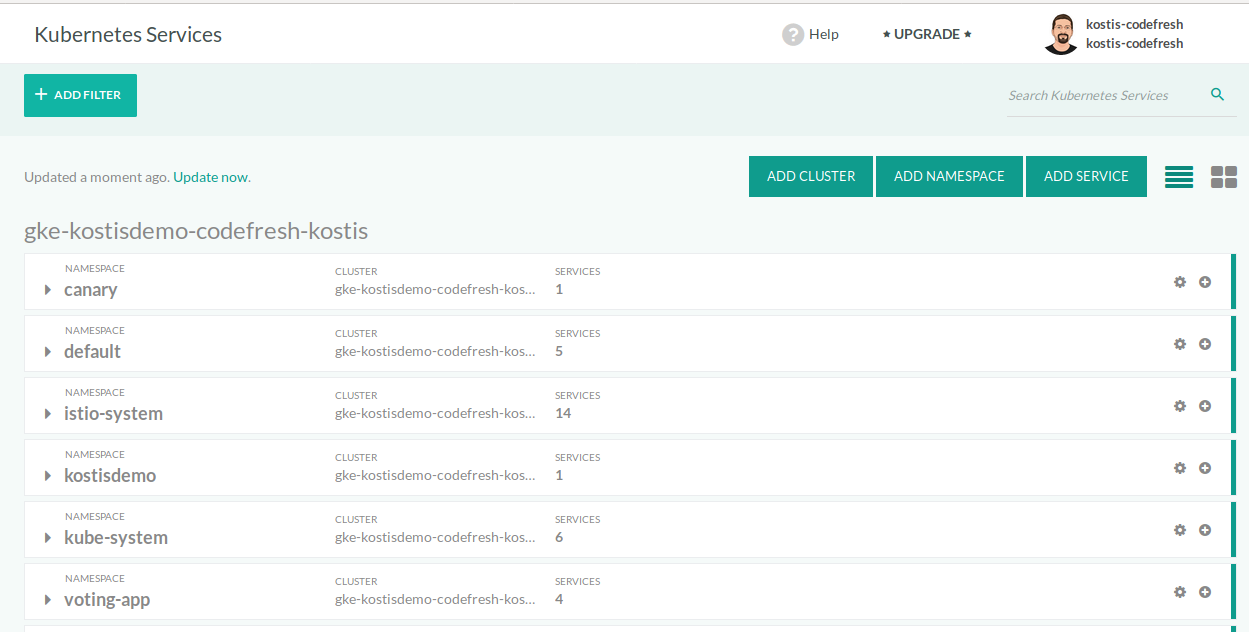Click the search magnifier icon
This screenshot has height=632, width=1249.
[x=1217, y=95]
